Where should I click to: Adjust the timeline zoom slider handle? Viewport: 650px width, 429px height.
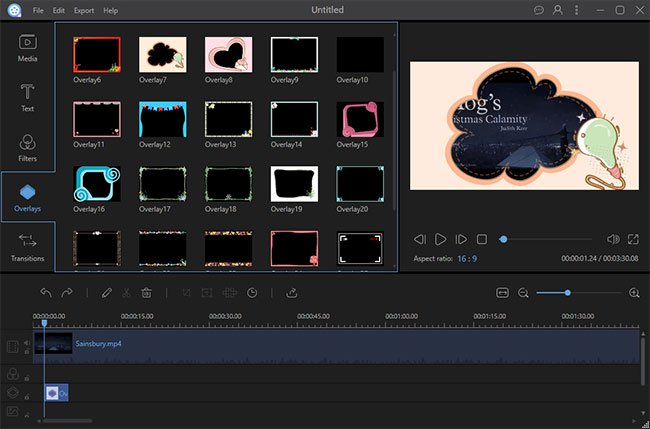pos(568,293)
